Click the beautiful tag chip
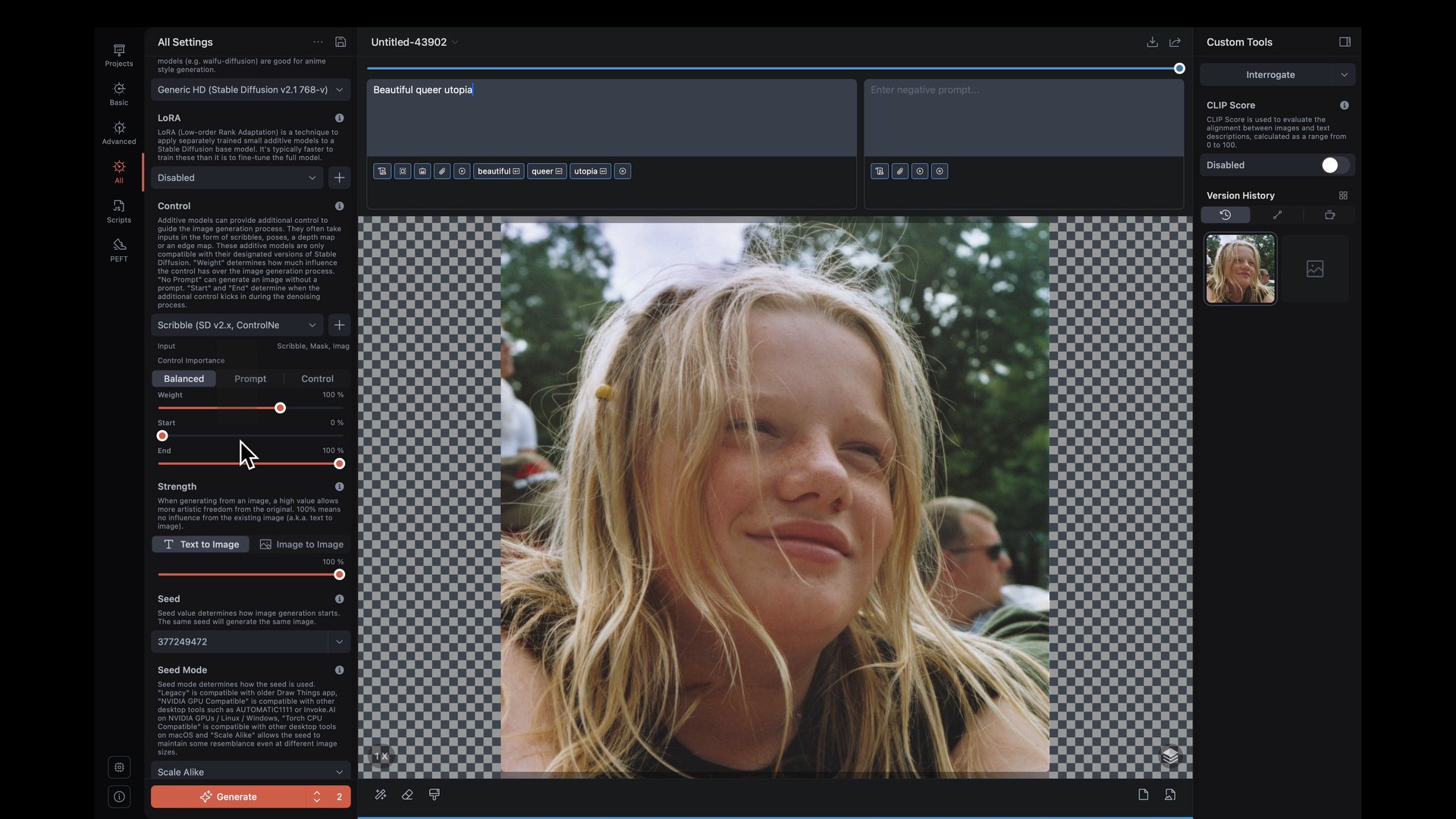 (498, 171)
